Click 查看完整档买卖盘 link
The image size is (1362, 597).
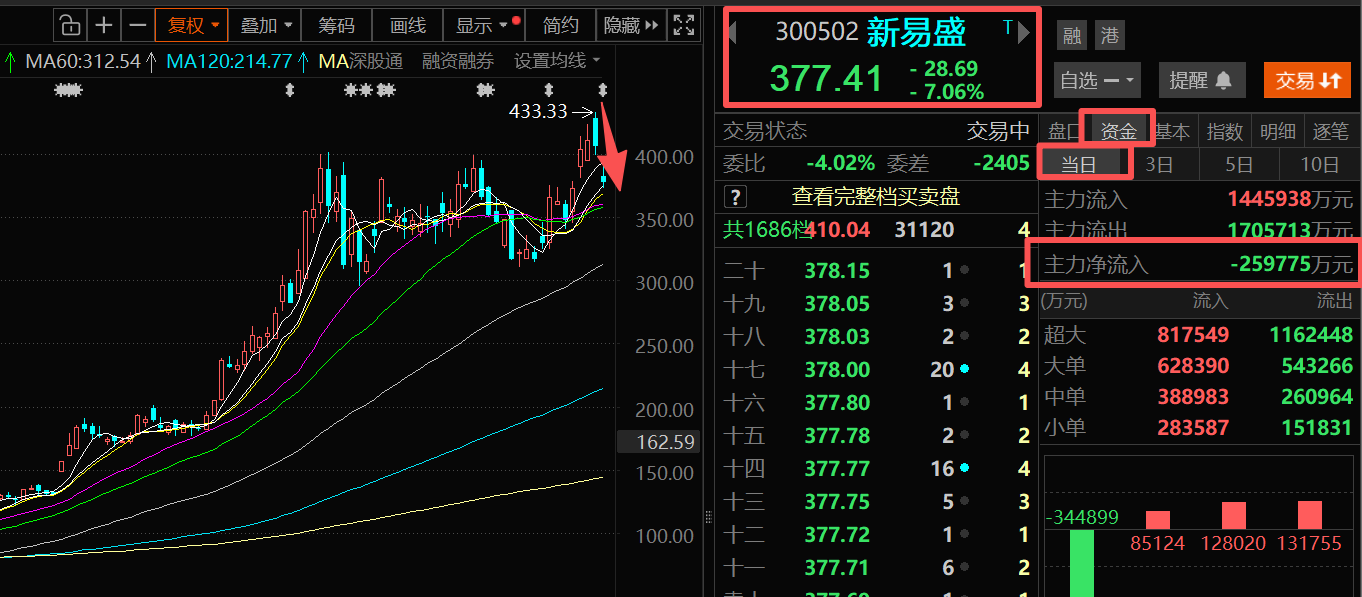click(x=876, y=197)
